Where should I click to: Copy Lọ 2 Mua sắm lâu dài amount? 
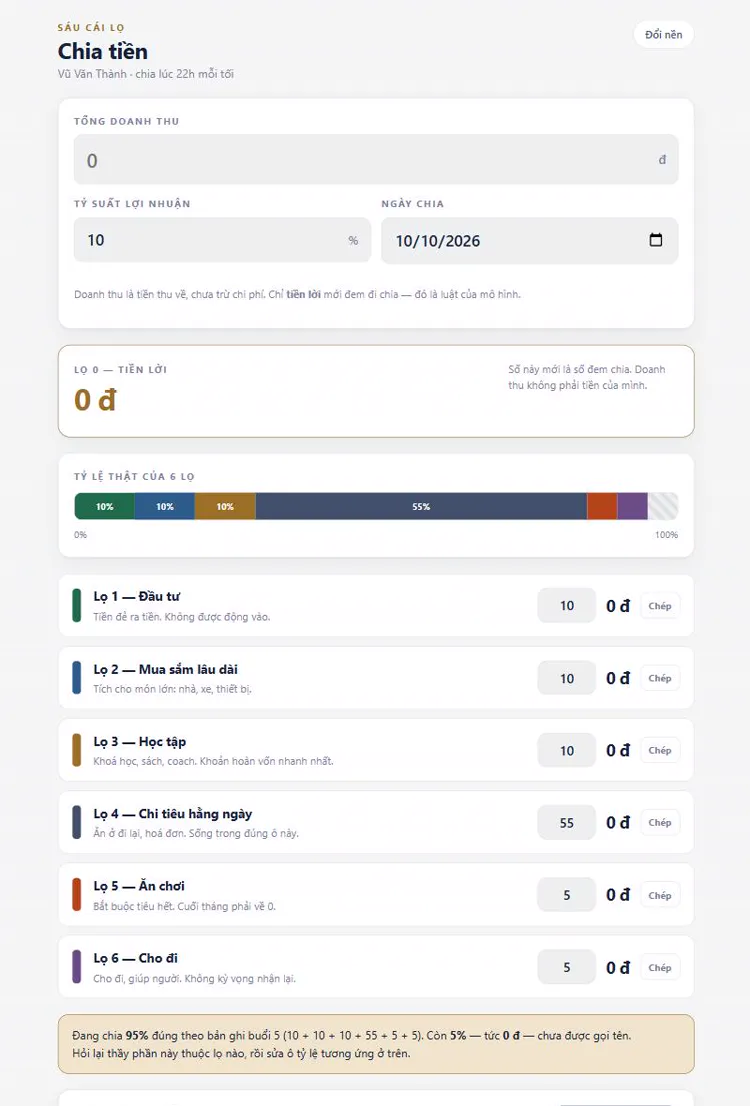click(x=660, y=678)
